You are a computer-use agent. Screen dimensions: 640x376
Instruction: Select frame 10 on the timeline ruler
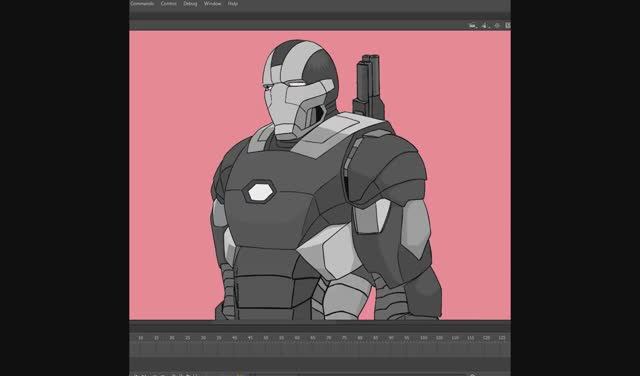coord(140,338)
